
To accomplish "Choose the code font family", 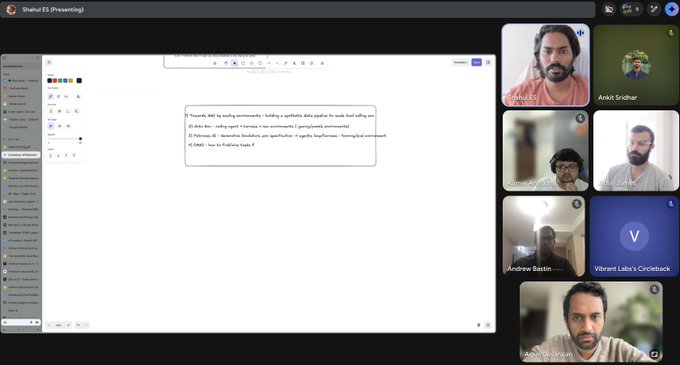I will 66,97.
